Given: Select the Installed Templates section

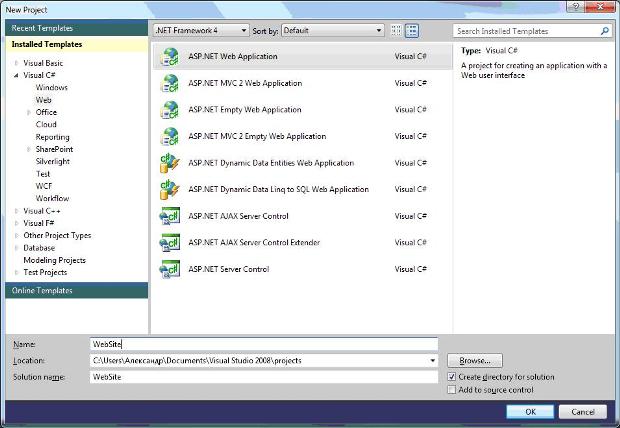Looking at the screenshot, I should (x=77, y=44).
